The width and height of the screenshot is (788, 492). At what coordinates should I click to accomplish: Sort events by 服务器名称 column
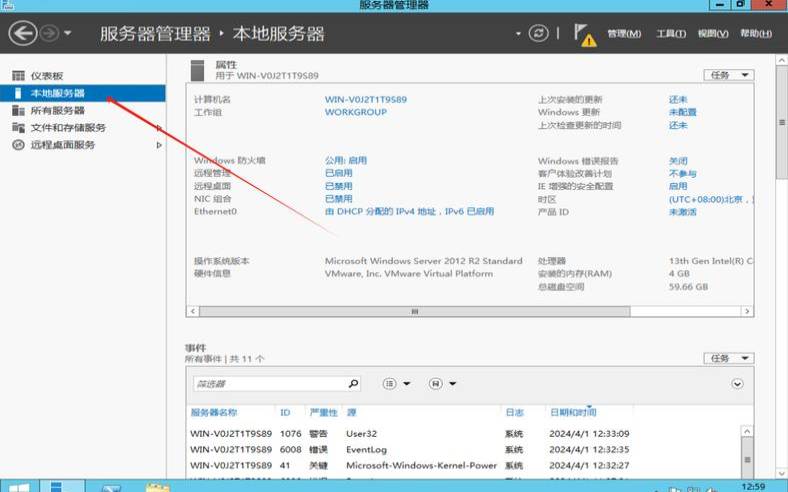pyautogui.click(x=214, y=413)
